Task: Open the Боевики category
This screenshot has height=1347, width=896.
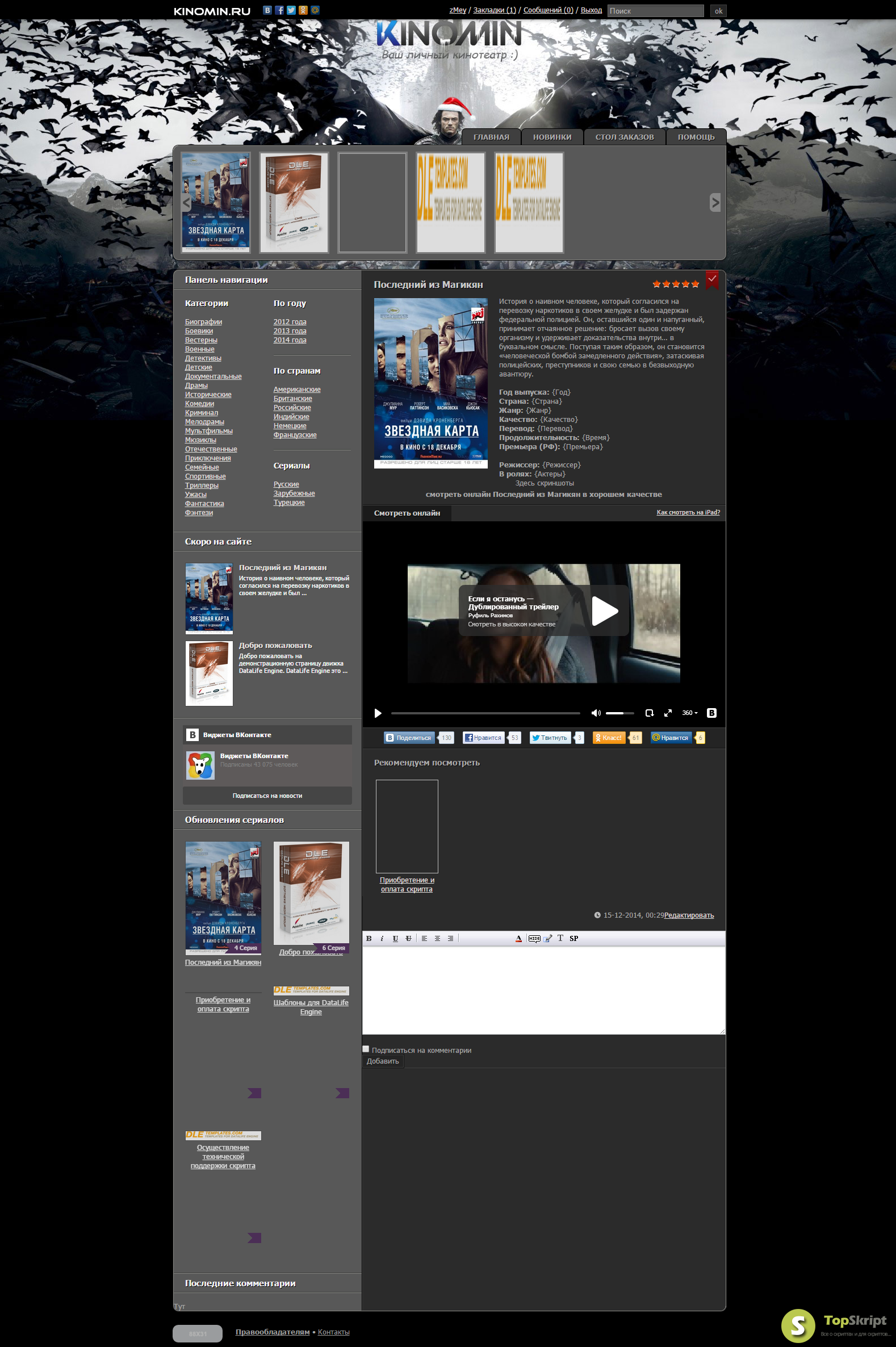Action: pyautogui.click(x=199, y=331)
